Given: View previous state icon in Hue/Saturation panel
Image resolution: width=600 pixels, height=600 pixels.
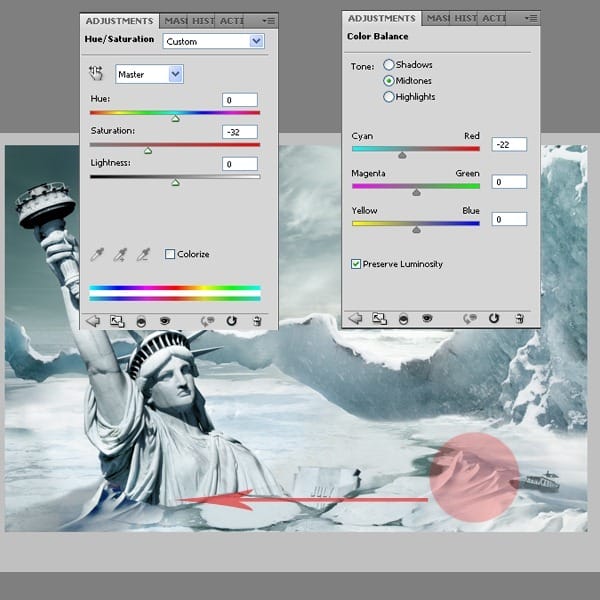Looking at the screenshot, I should pos(207,321).
